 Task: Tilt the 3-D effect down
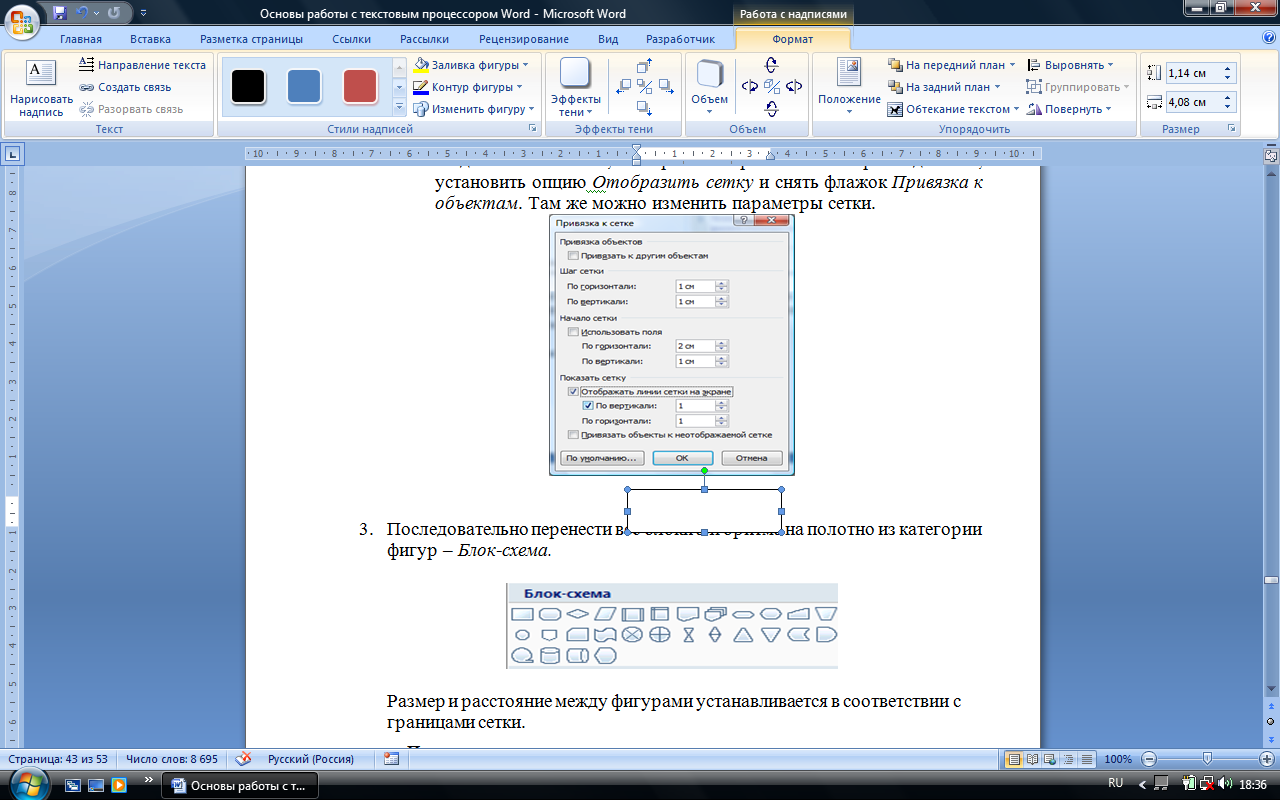click(x=771, y=108)
